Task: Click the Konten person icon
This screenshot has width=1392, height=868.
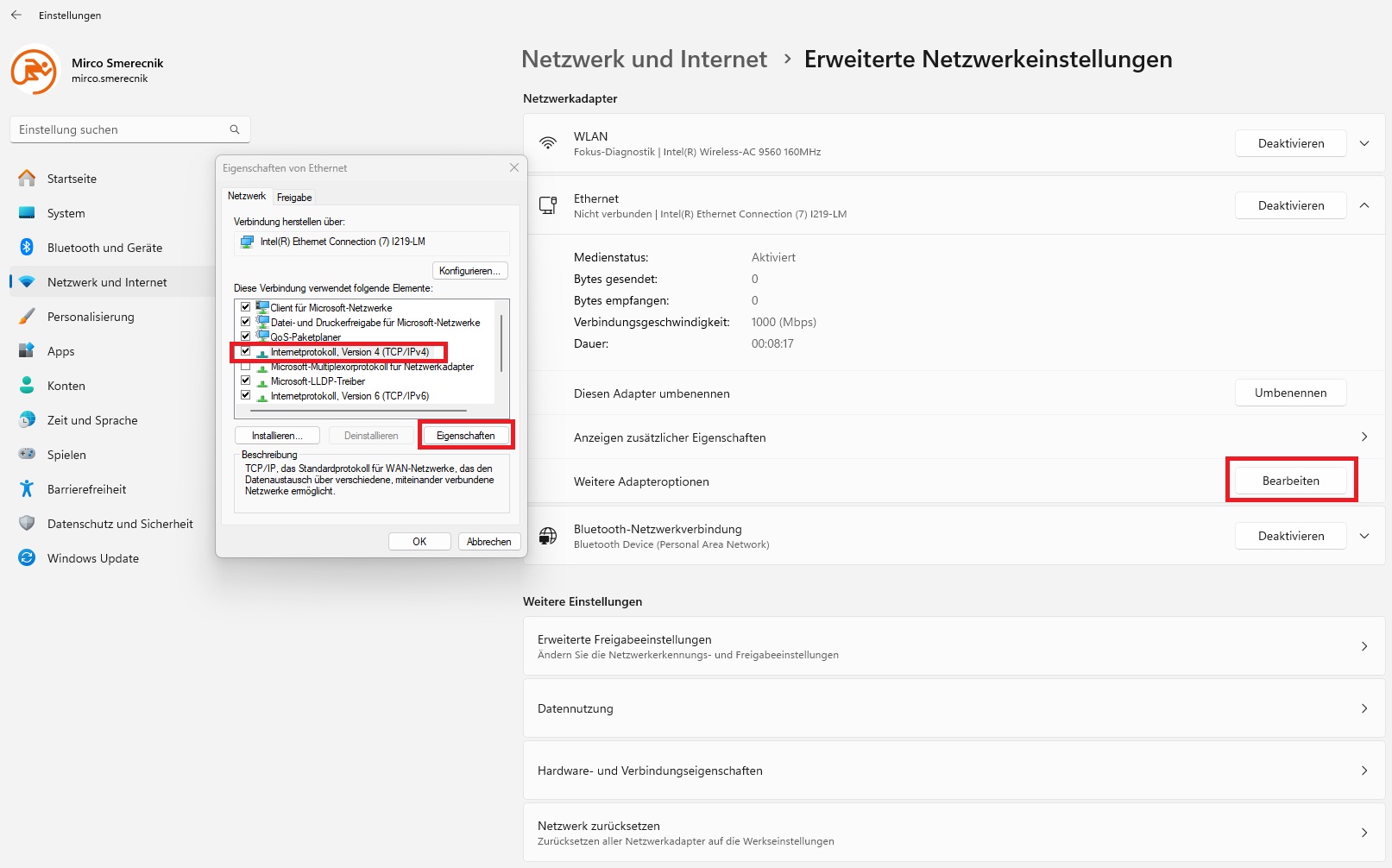Action: [27, 385]
